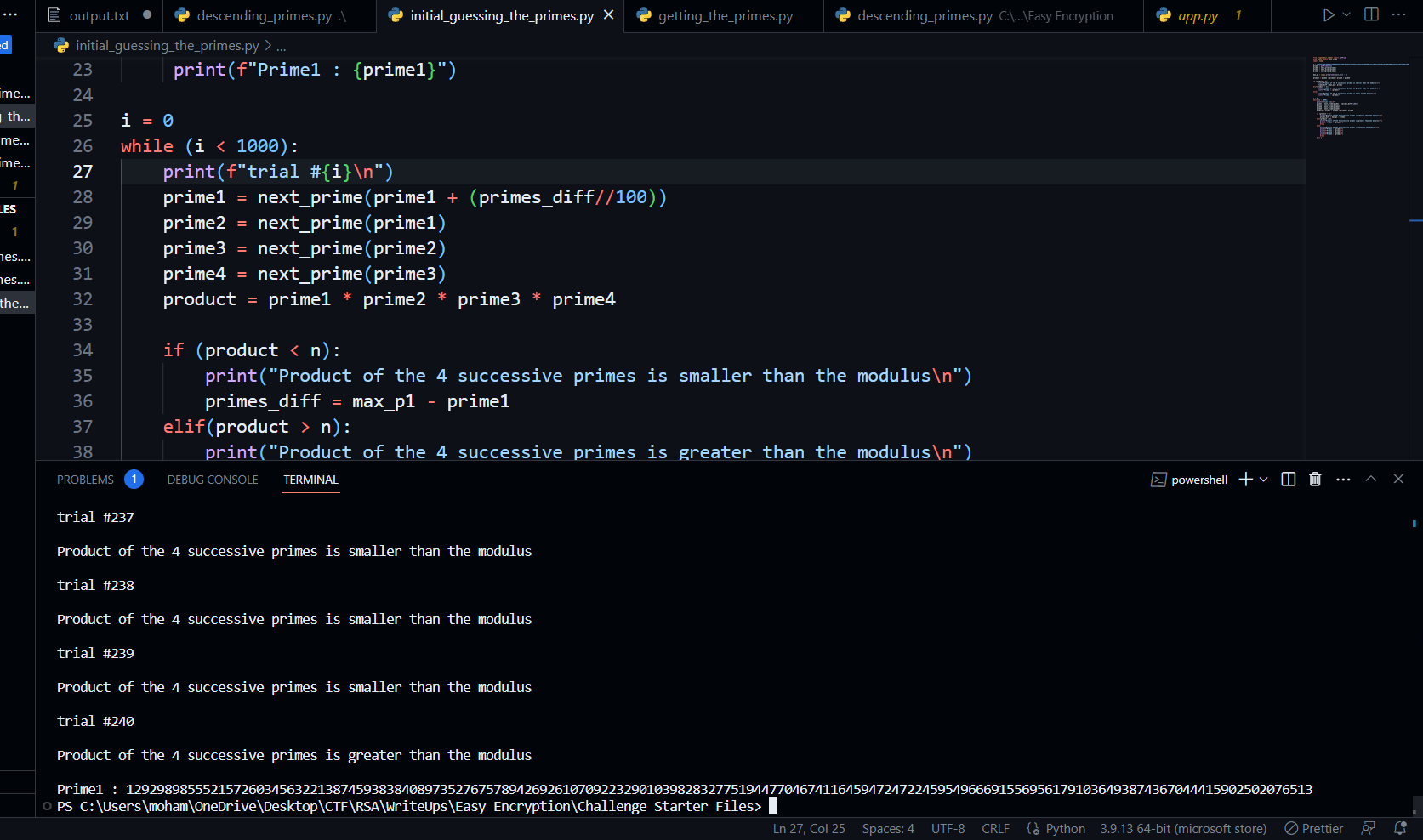Split the editor using top-right icon
The width and height of the screenshot is (1423, 840).
[1370, 14]
